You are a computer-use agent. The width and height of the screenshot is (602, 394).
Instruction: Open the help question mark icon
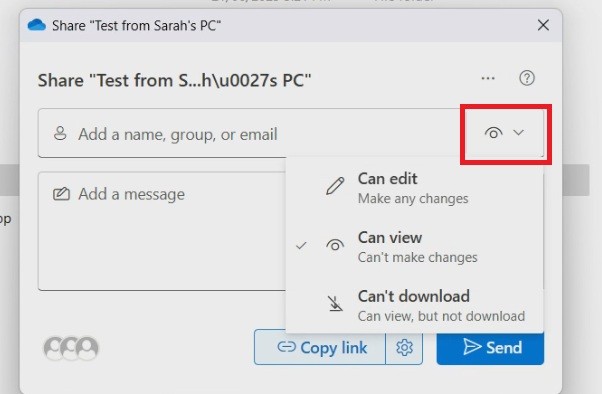point(526,78)
